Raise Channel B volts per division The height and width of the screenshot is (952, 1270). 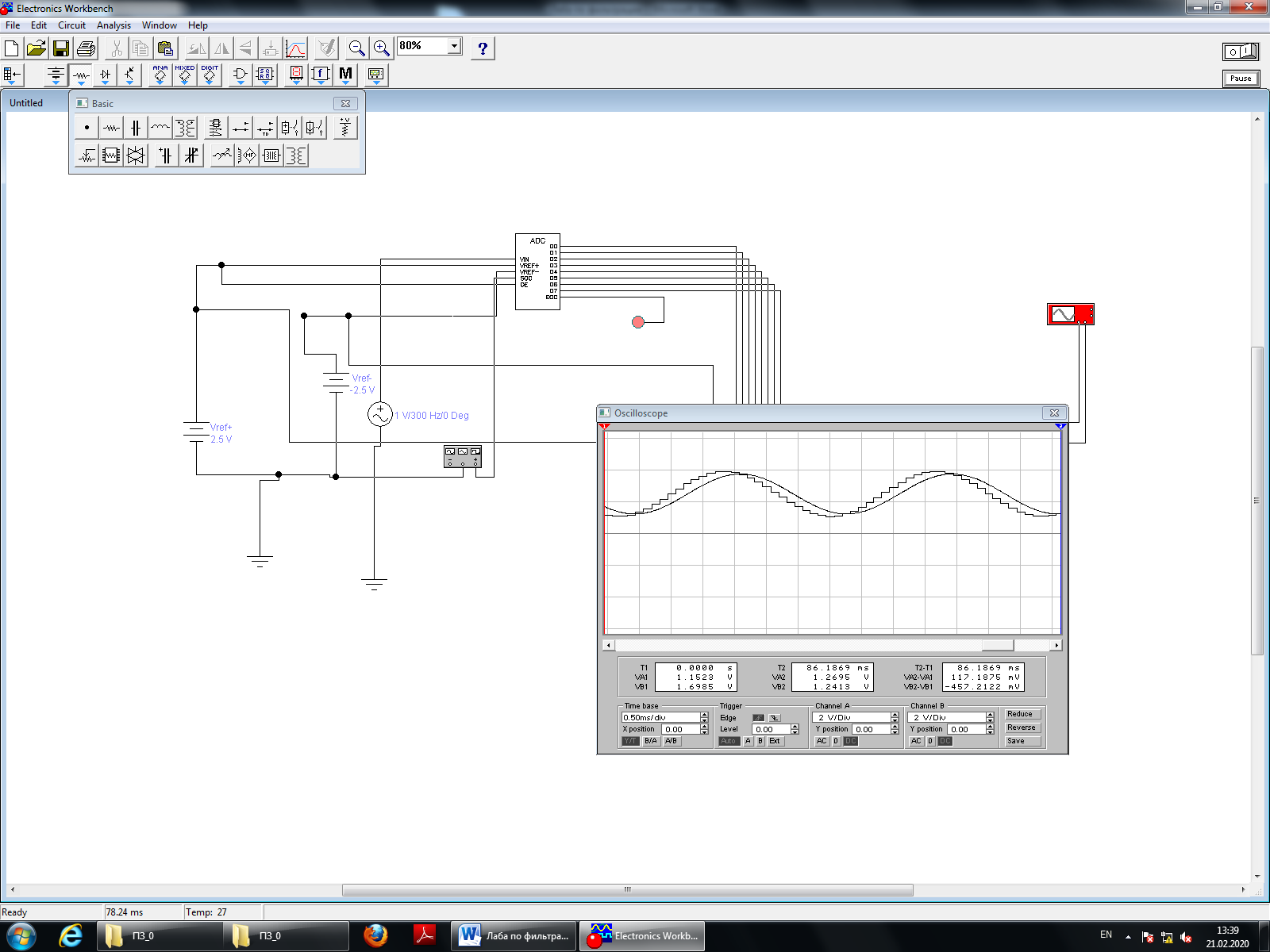(x=990, y=715)
